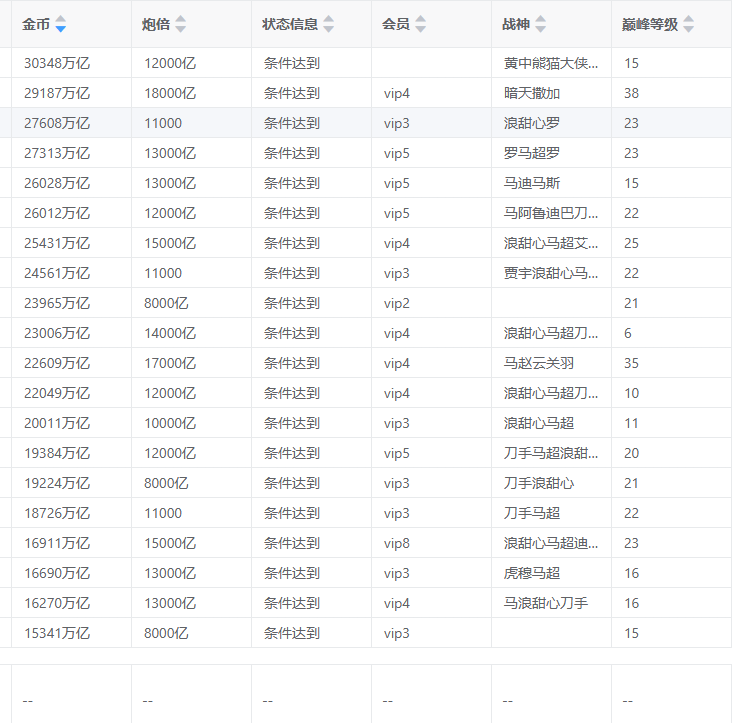Click the sort arrows beside 炮倍 header

pos(180,24)
